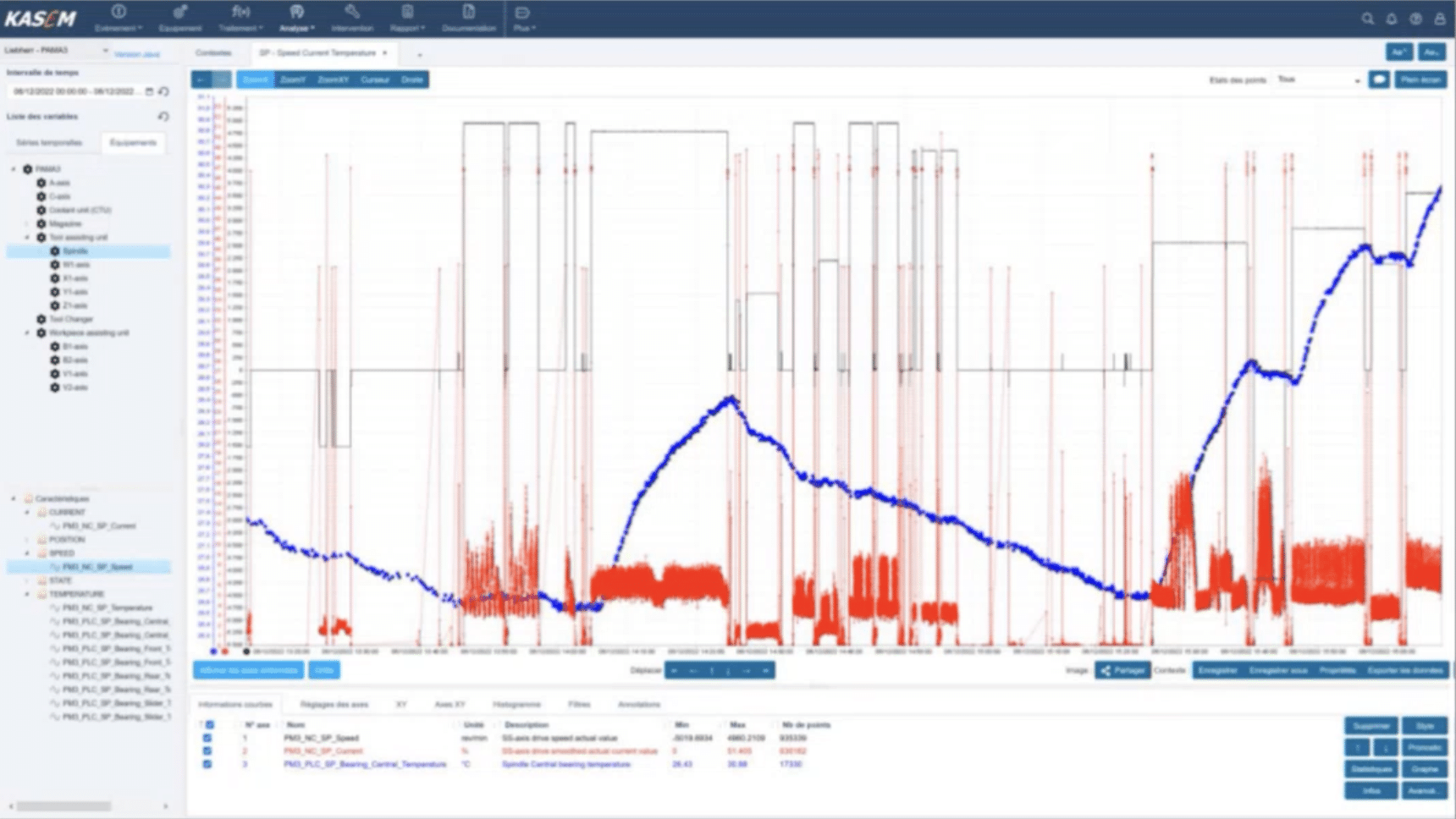Uncheck the PM3_NC_SP_Speed curve checkbox
The image size is (1456, 819).
point(207,738)
